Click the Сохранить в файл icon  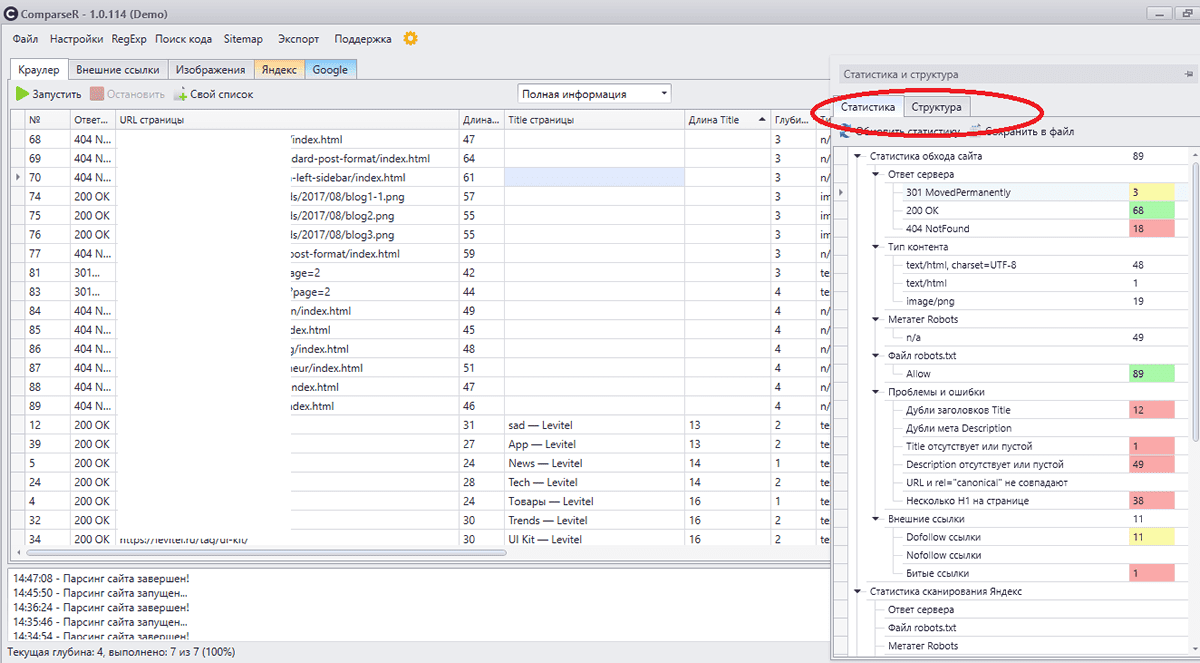pos(976,131)
